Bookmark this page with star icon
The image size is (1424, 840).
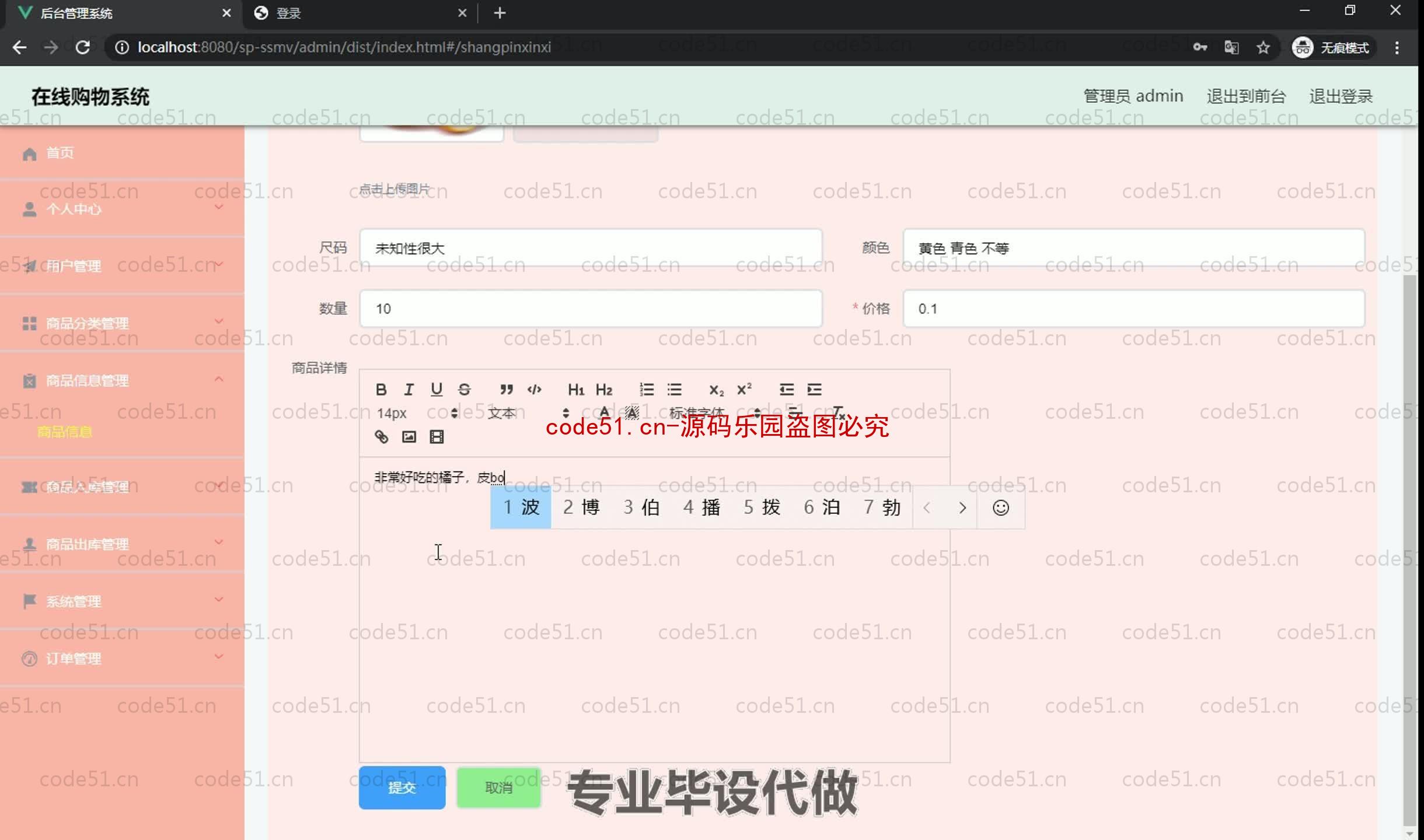(1263, 47)
